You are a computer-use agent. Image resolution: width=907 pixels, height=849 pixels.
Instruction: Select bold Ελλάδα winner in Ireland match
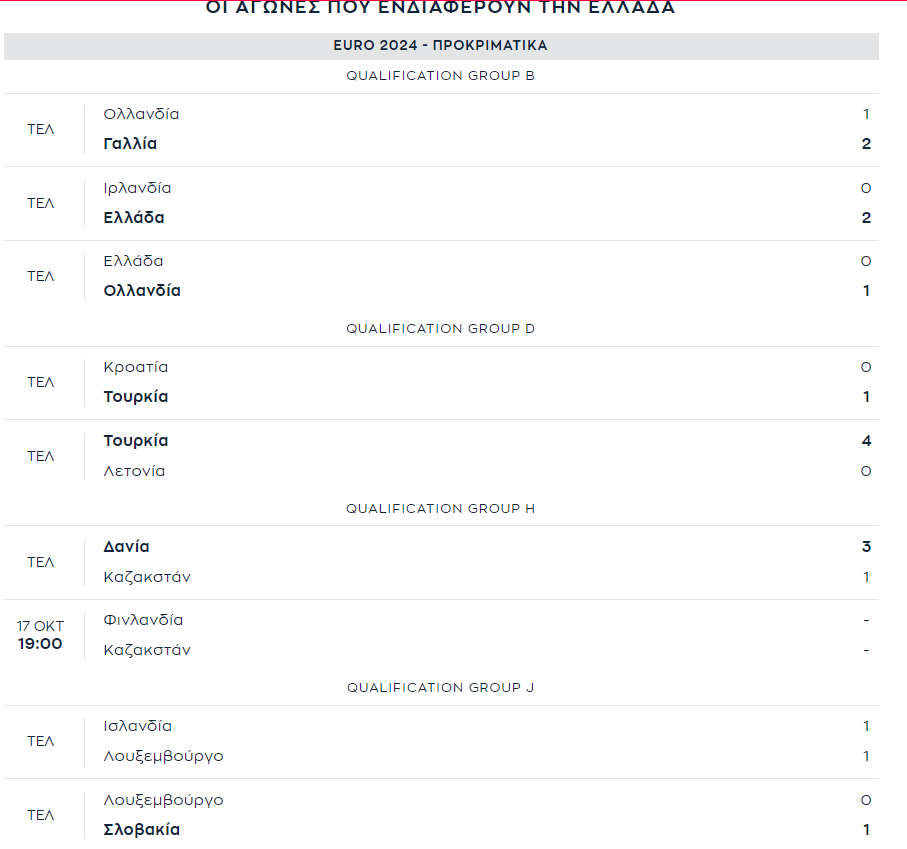point(134,217)
